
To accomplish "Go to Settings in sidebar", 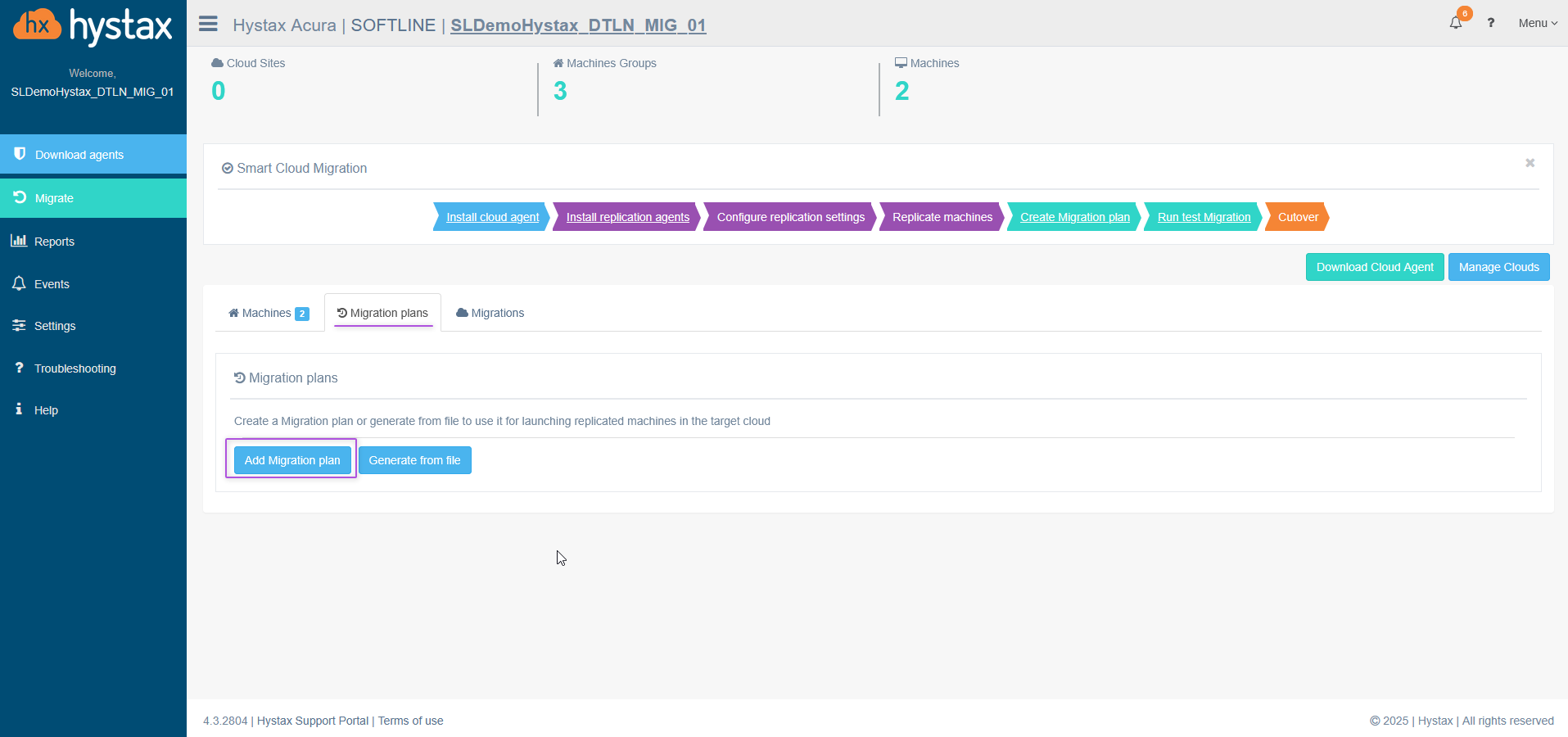I will point(55,326).
